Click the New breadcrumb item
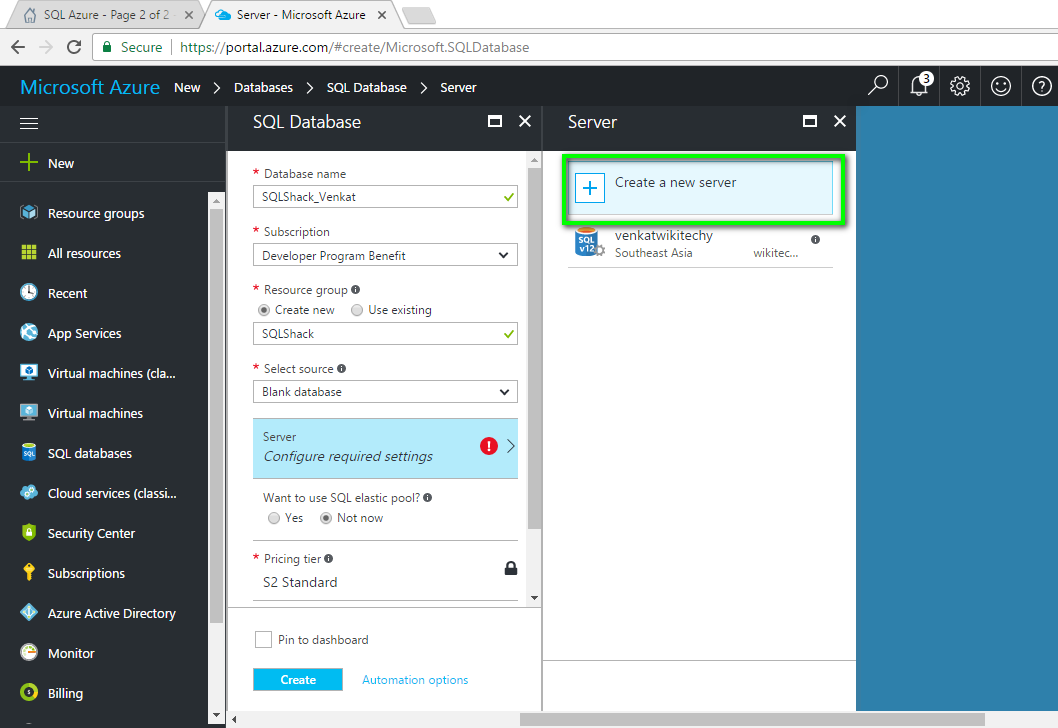The width and height of the screenshot is (1058, 728). coord(187,88)
